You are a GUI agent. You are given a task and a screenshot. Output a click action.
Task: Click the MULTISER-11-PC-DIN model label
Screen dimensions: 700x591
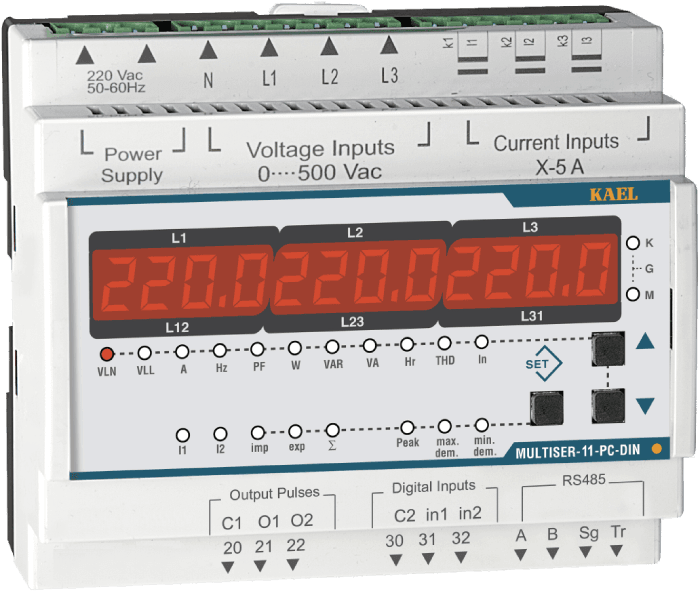coord(578,451)
